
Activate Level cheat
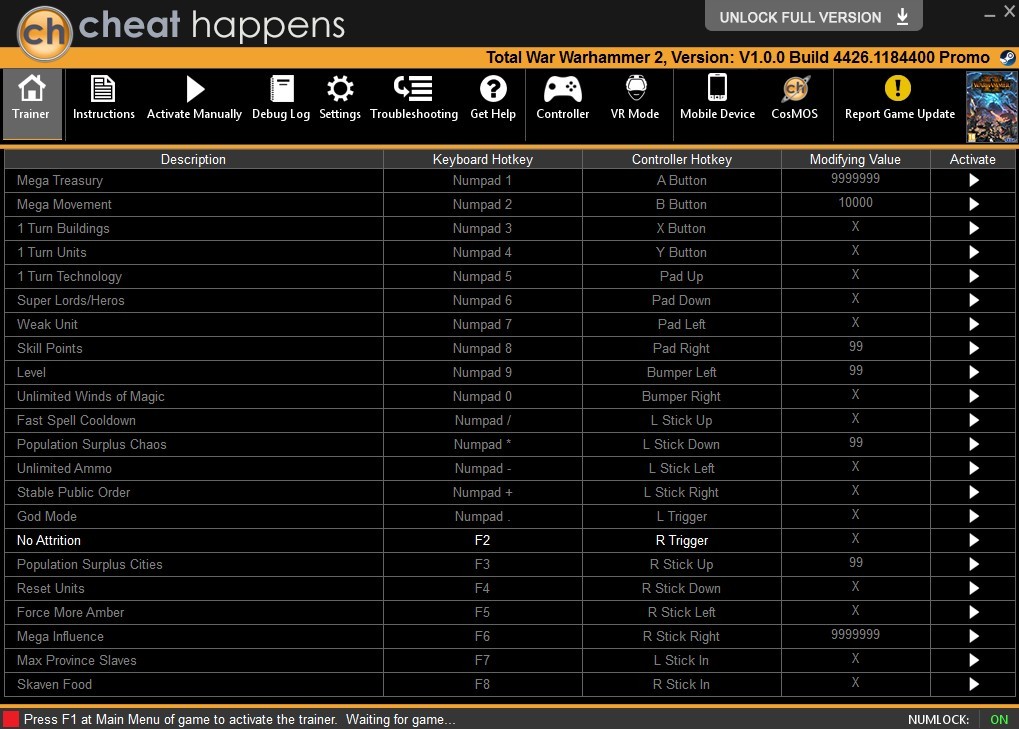point(974,373)
